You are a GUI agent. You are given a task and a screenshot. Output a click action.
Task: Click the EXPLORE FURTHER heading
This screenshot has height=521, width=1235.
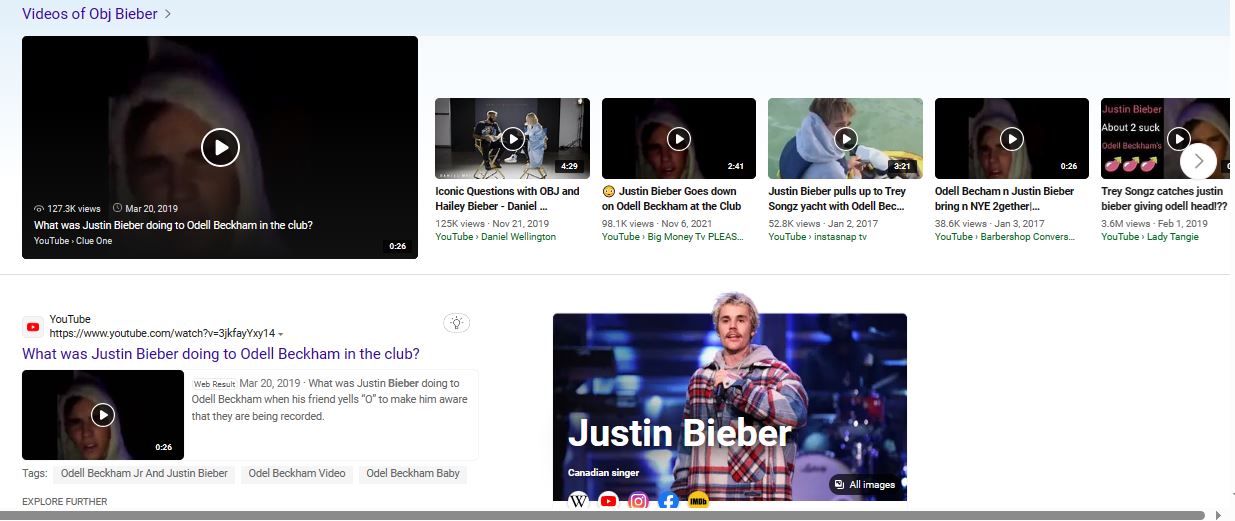pos(64,502)
